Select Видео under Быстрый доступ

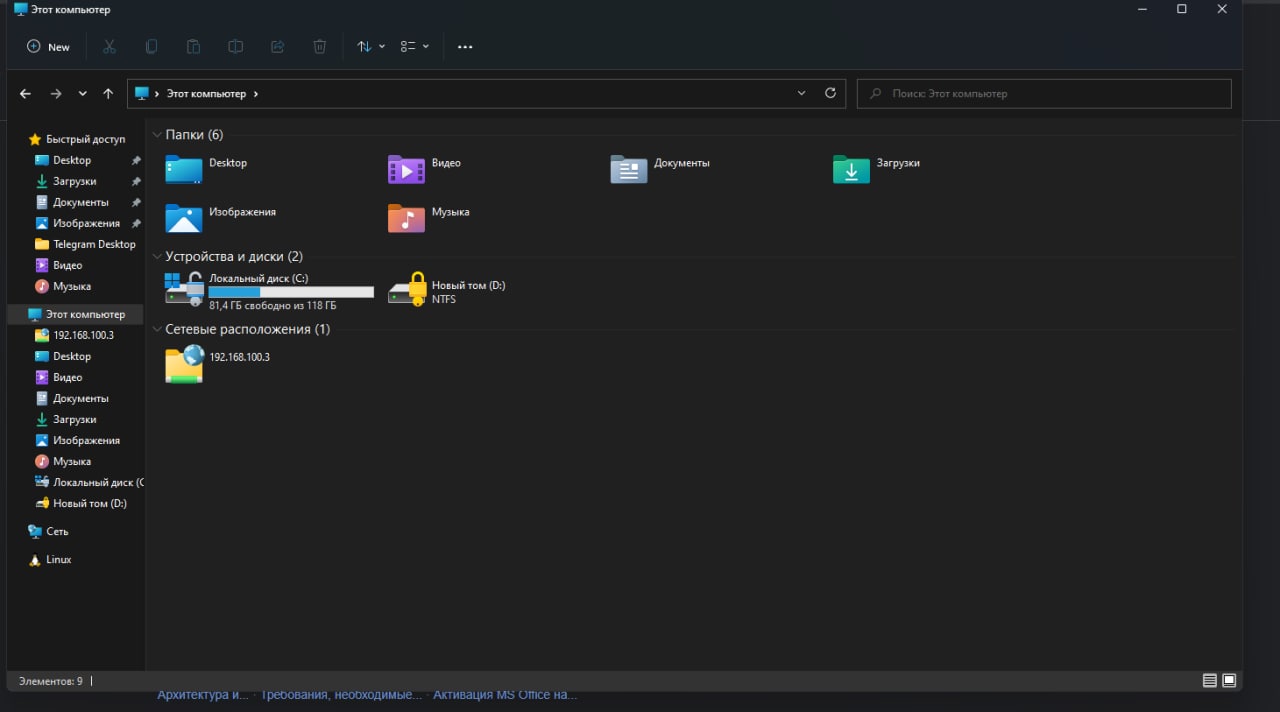[68, 265]
